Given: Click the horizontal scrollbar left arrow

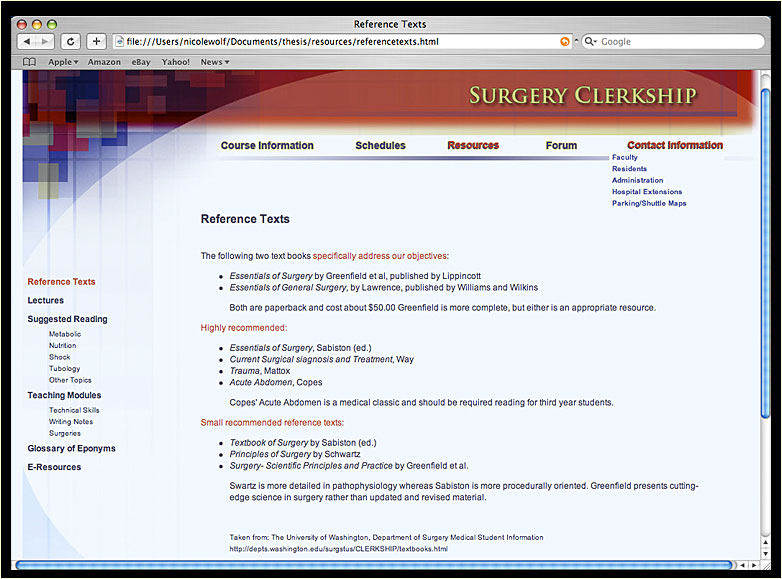Looking at the screenshot, I should (742, 565).
